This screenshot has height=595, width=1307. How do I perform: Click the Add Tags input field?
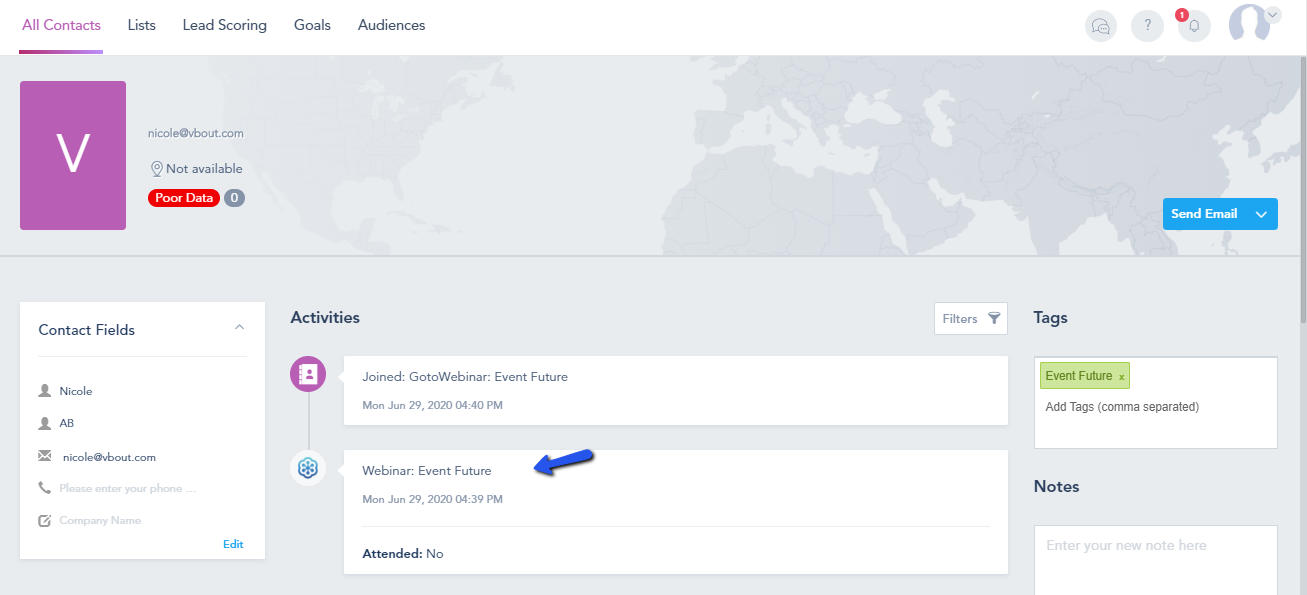[1155, 407]
